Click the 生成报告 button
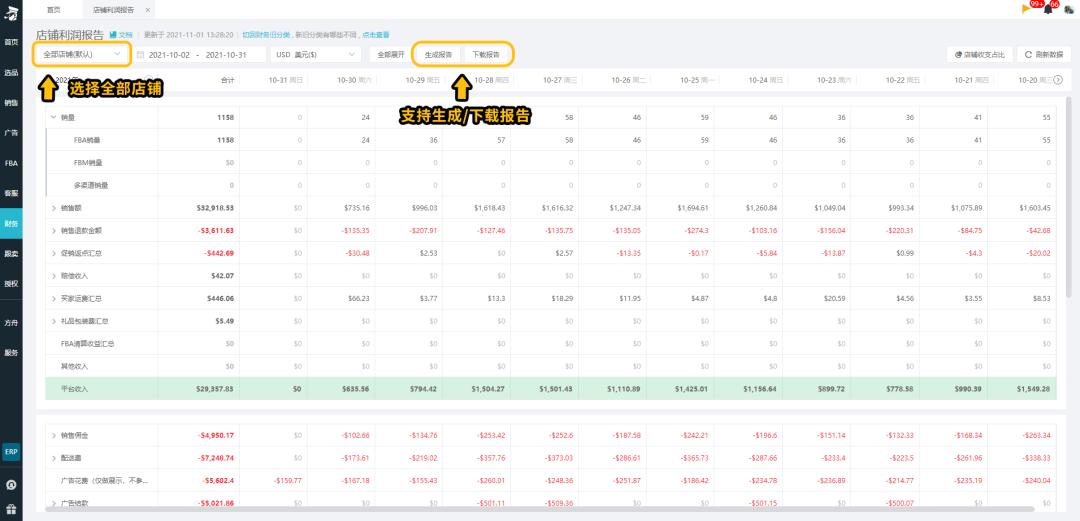Image resolution: width=1080 pixels, height=521 pixels. click(438, 54)
